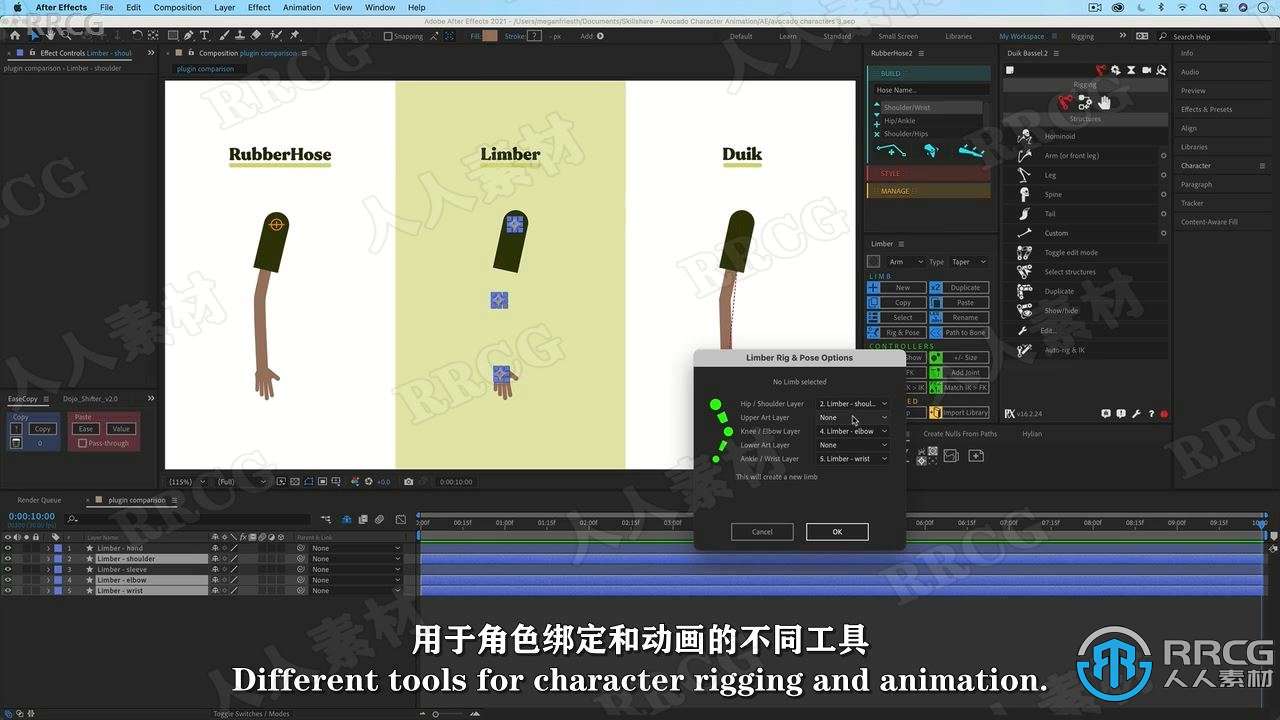
Task: Click the EaseCopy Copy button
Action: click(x=42, y=429)
